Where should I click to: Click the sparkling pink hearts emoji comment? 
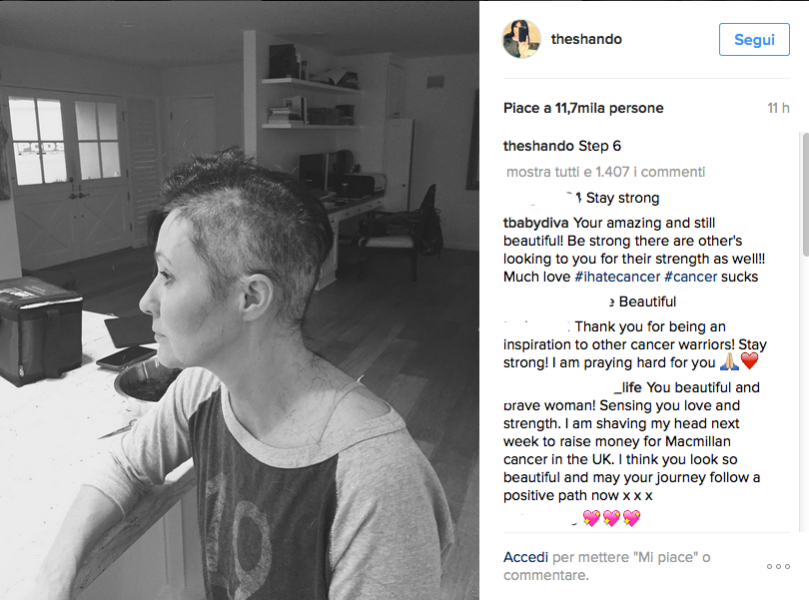[611, 517]
